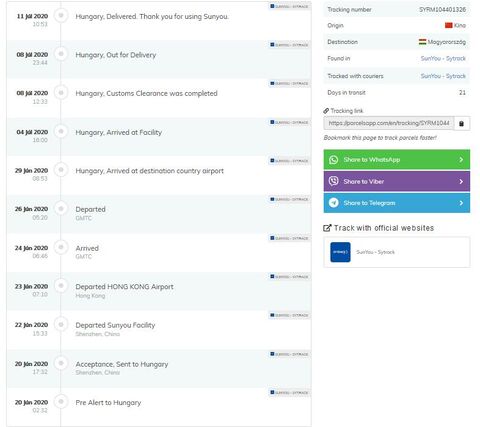Viewport: 480px width, 427px height.
Task: Click the timeline marker for 11 Jul 2020 Delivered
Action: pyautogui.click(x=61, y=15)
